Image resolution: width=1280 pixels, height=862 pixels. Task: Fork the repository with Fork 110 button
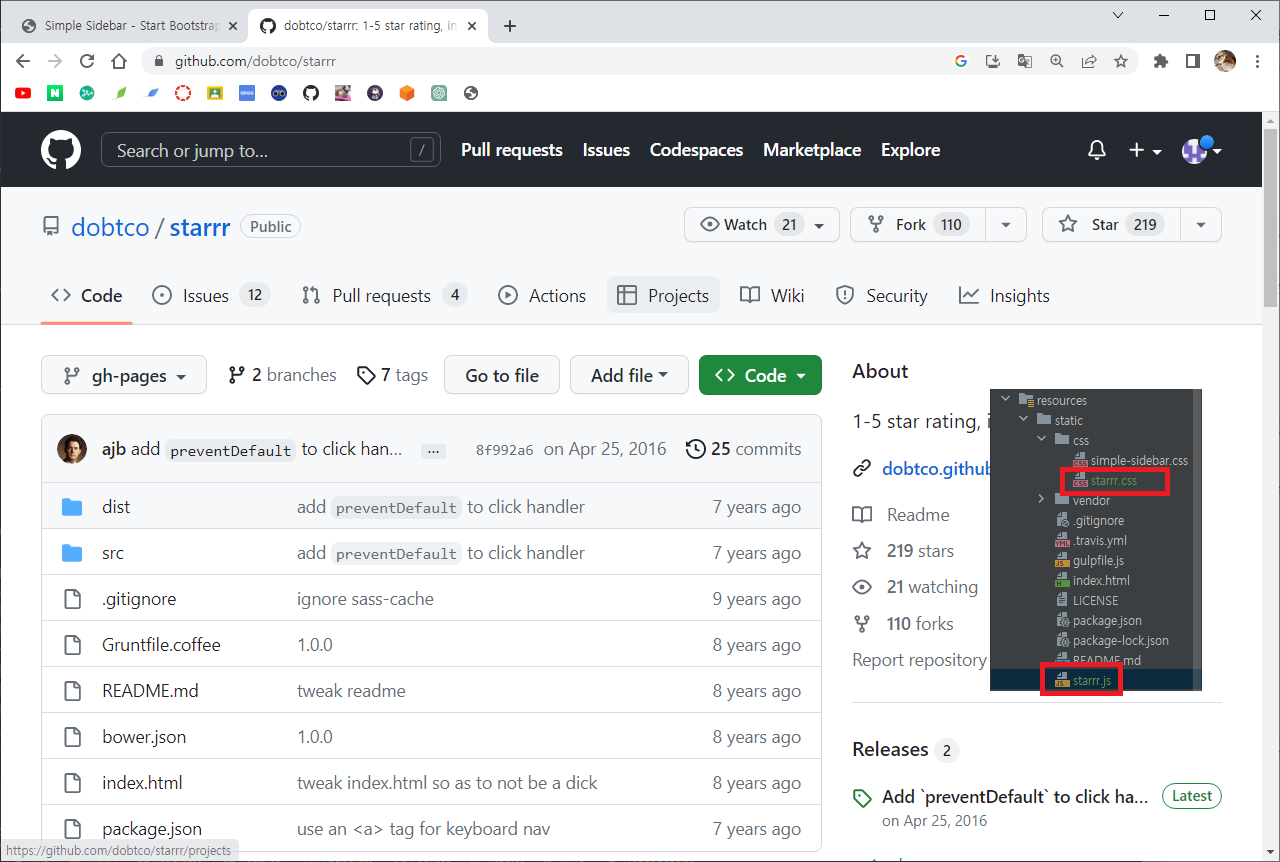918,225
